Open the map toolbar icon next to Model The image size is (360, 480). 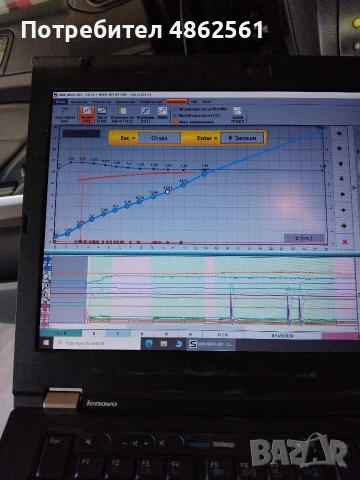(102, 114)
